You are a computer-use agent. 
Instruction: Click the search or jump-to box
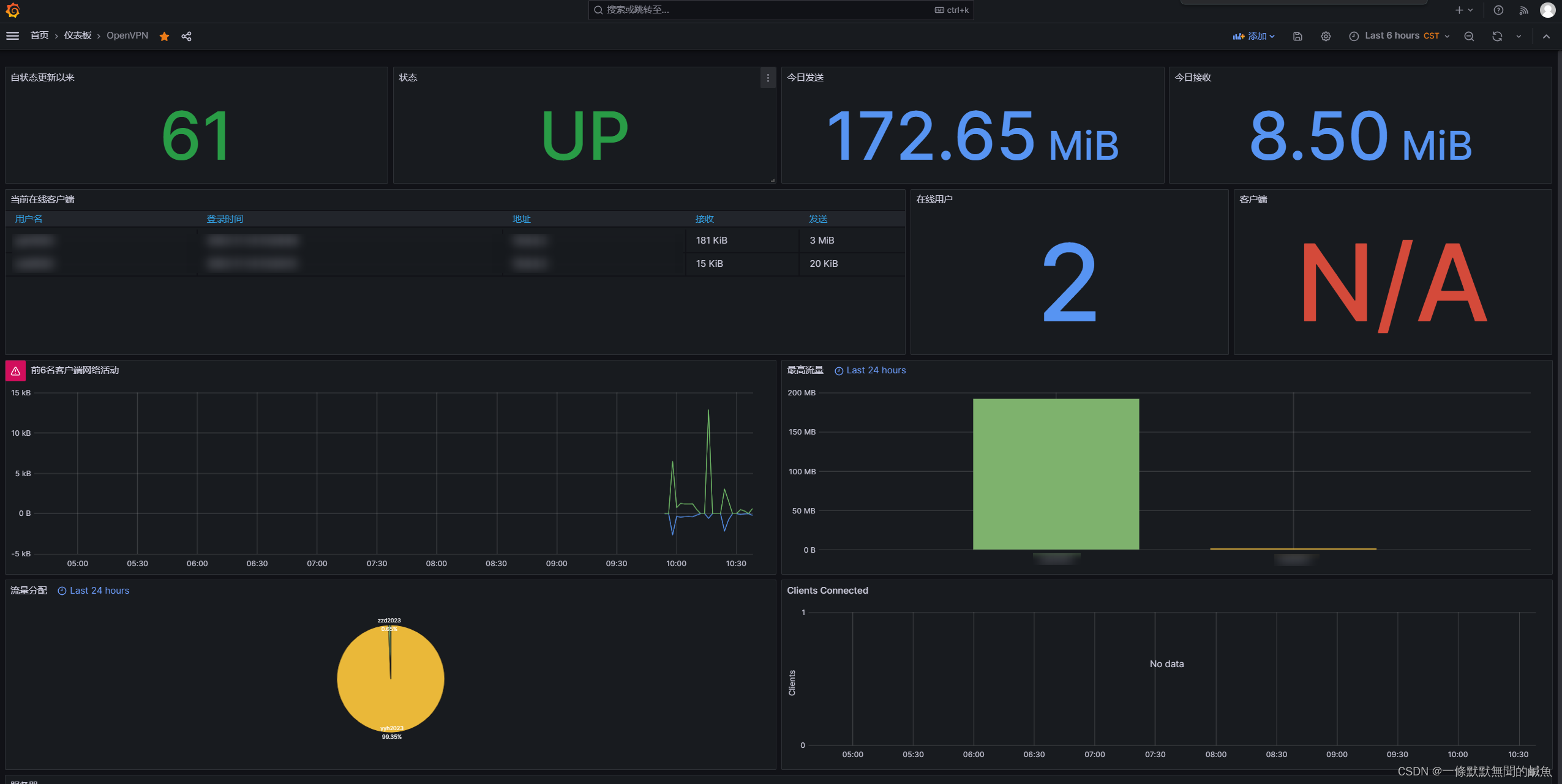click(x=781, y=10)
